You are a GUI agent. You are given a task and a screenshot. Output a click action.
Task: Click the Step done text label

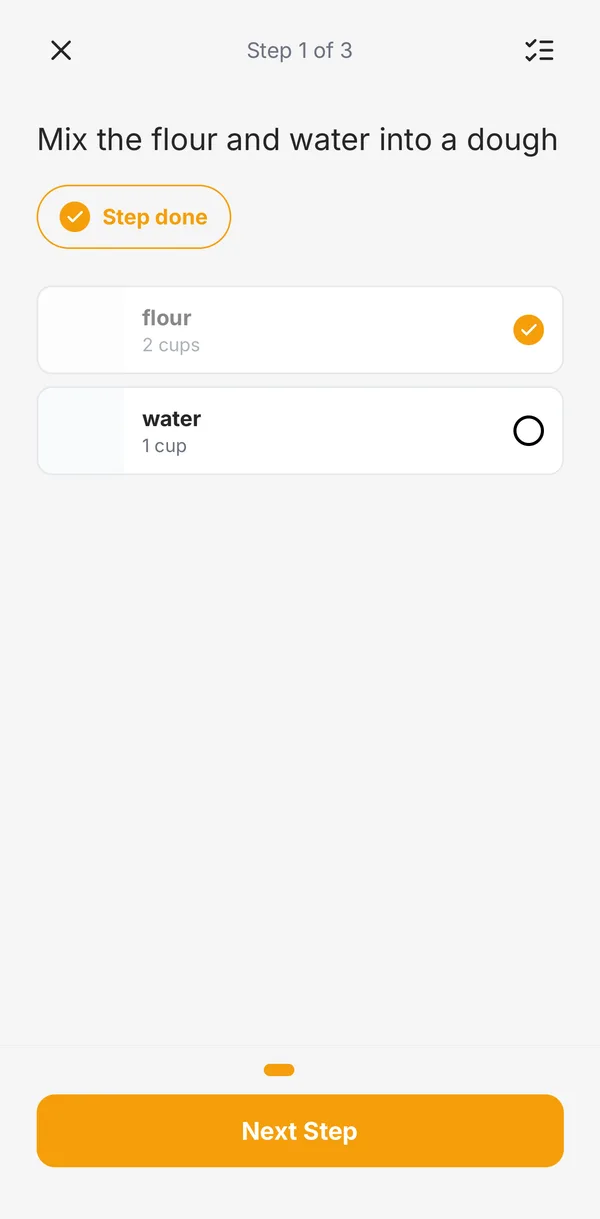point(155,217)
